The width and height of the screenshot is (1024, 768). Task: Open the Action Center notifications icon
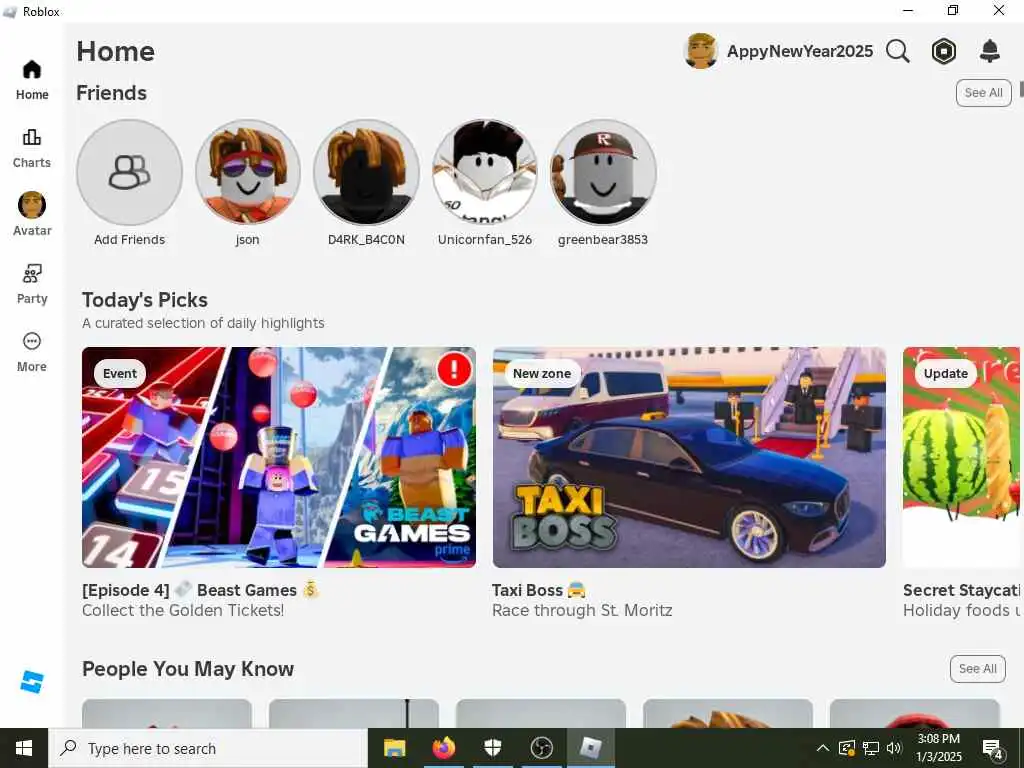pos(993,748)
